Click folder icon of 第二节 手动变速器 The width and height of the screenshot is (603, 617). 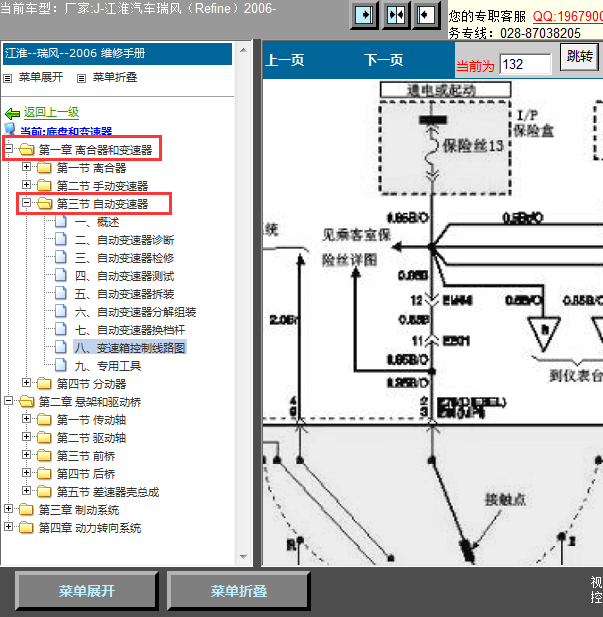(44, 185)
